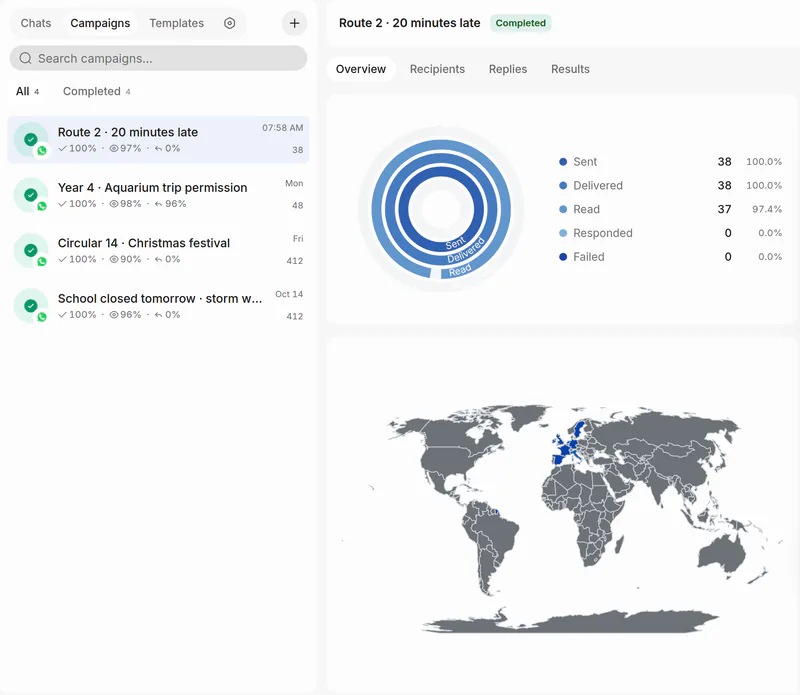Switch to the Results tab
The width and height of the screenshot is (800, 695).
point(570,69)
